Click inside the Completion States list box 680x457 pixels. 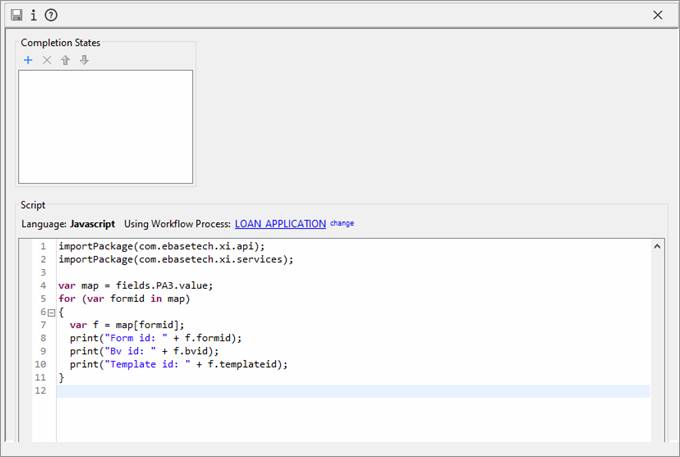(105, 126)
